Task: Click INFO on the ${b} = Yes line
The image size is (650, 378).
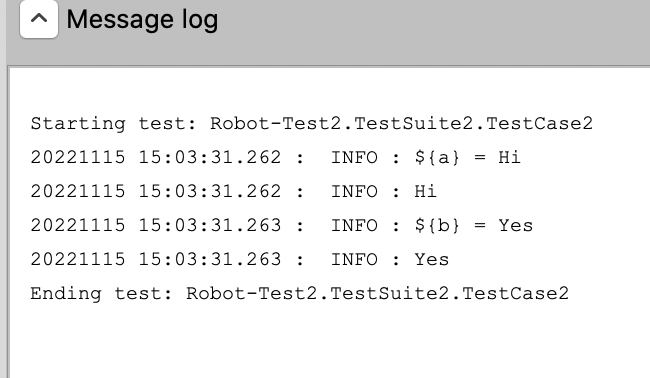Action: pyautogui.click(x=354, y=225)
